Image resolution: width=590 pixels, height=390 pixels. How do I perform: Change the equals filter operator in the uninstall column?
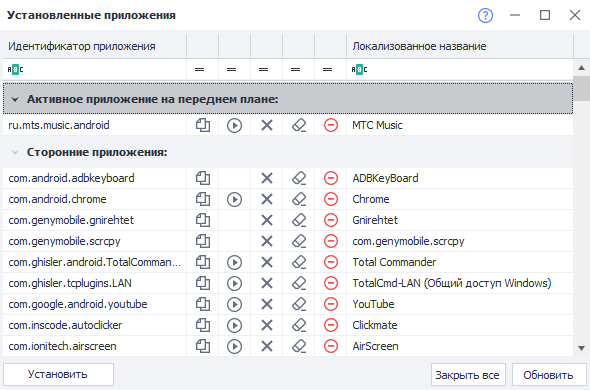pos(327,69)
